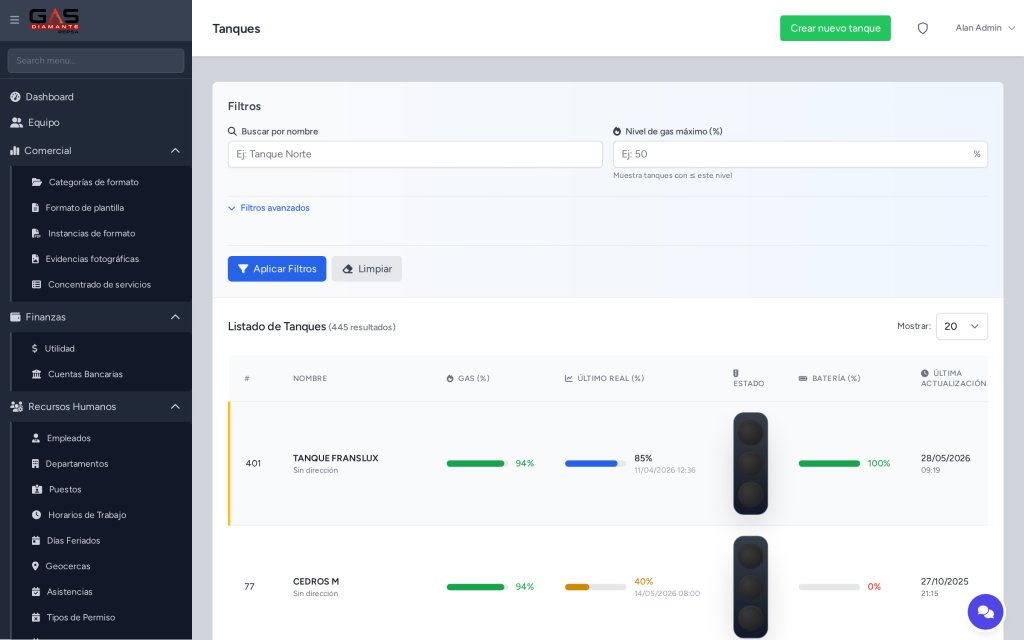Viewport: 1024px width, 640px height.
Task: Click the NOMBRE column header
Action: click(x=310, y=379)
